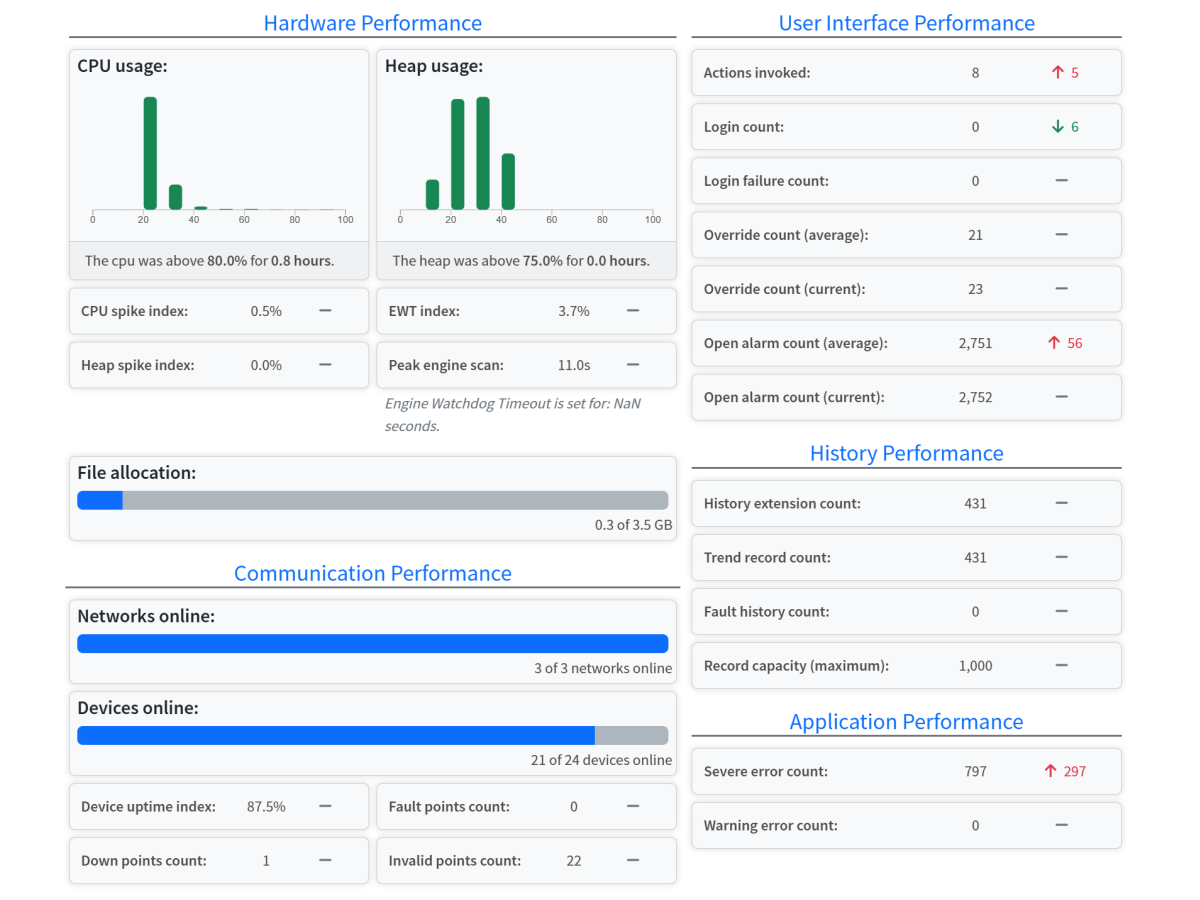
Task: Select the Device uptime index card
Action: (x=218, y=806)
